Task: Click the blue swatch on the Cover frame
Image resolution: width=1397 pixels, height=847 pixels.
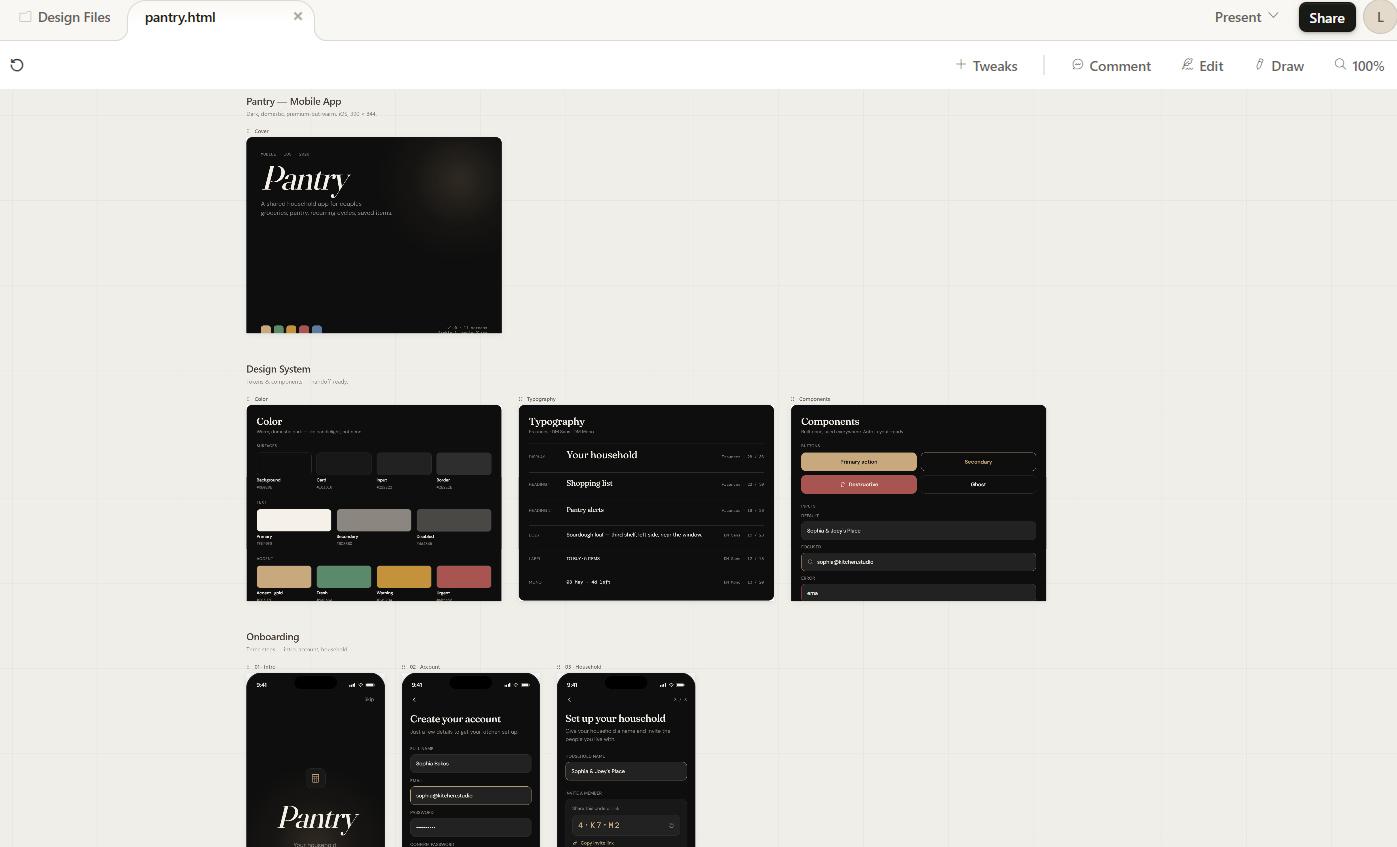Action: click(317, 329)
